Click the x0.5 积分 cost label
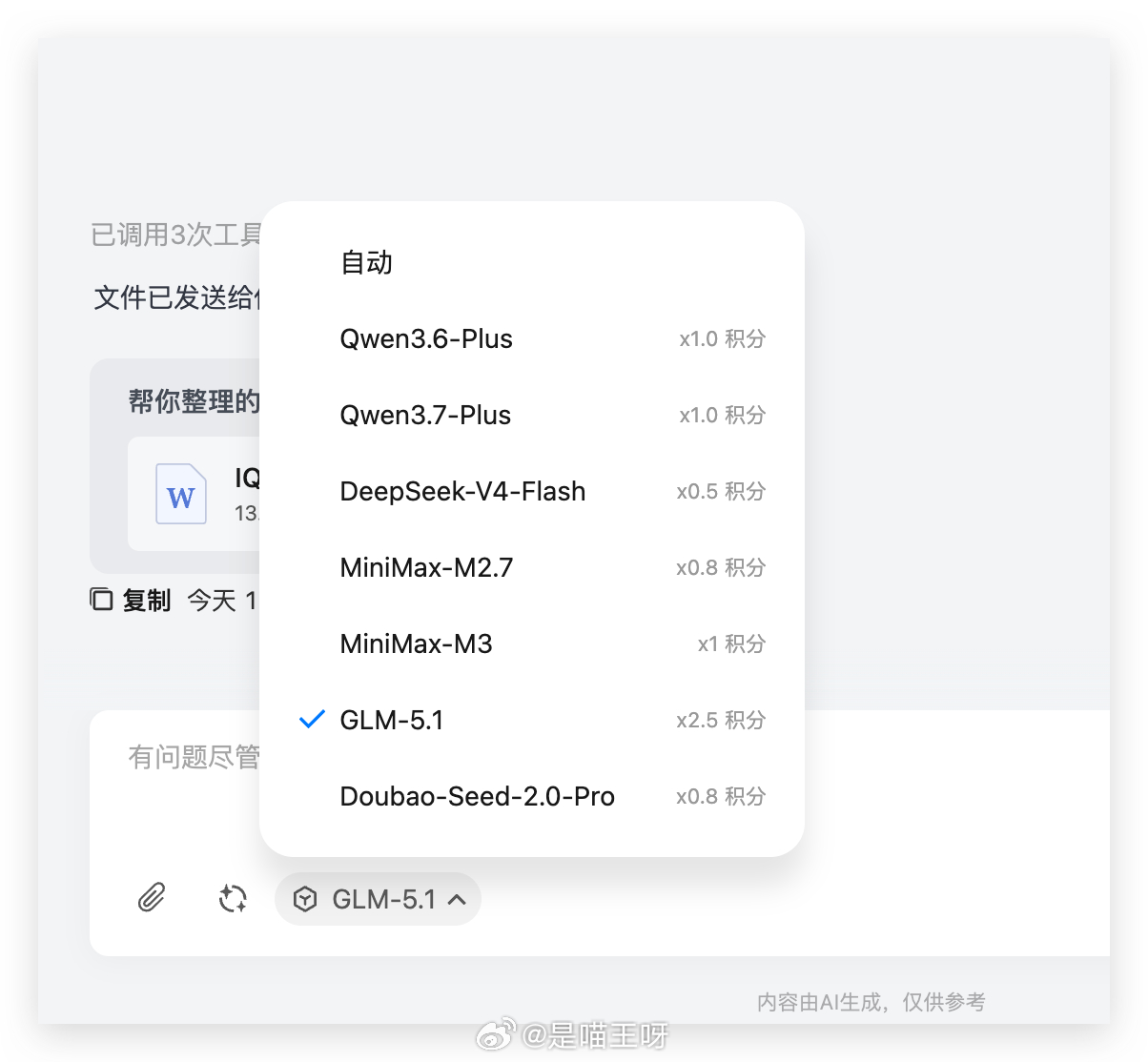This screenshot has height=1062, width=1148. 721,491
